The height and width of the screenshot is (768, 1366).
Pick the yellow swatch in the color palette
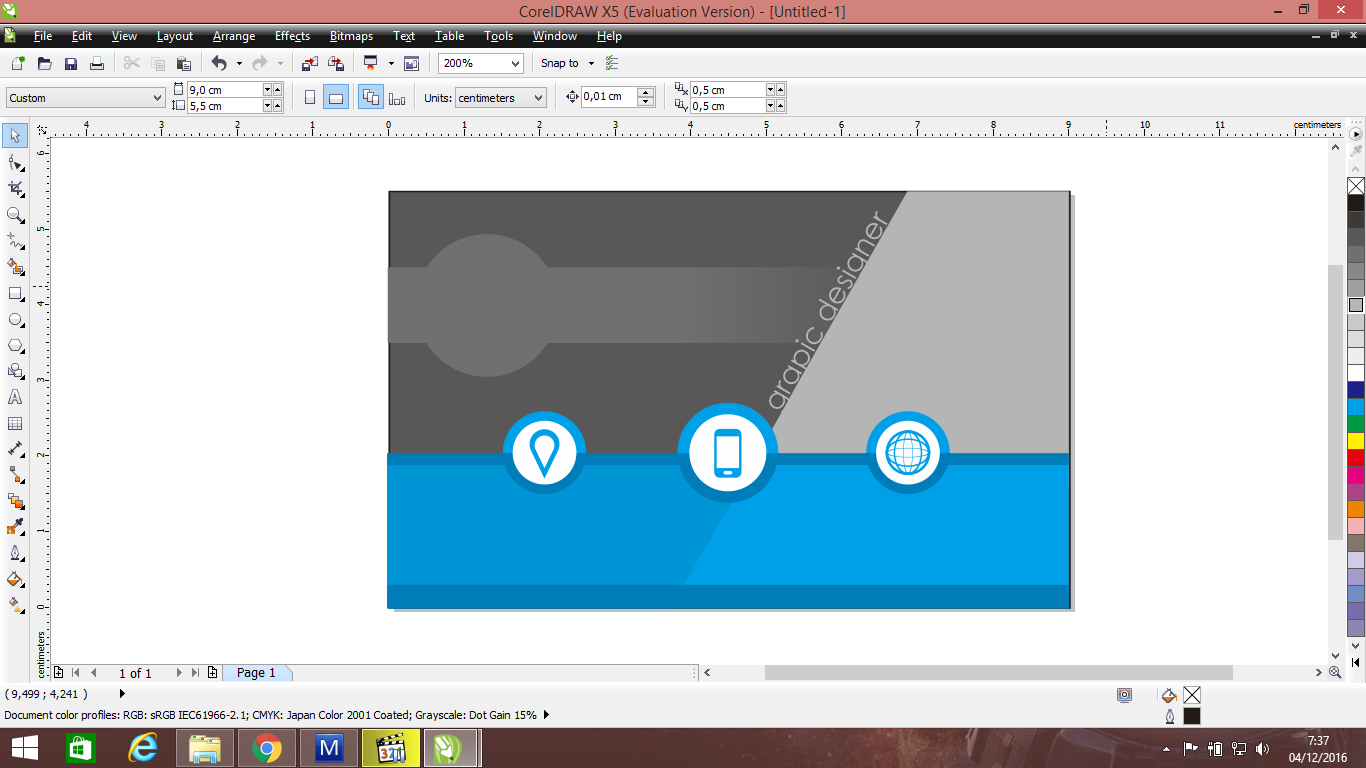[1356, 440]
